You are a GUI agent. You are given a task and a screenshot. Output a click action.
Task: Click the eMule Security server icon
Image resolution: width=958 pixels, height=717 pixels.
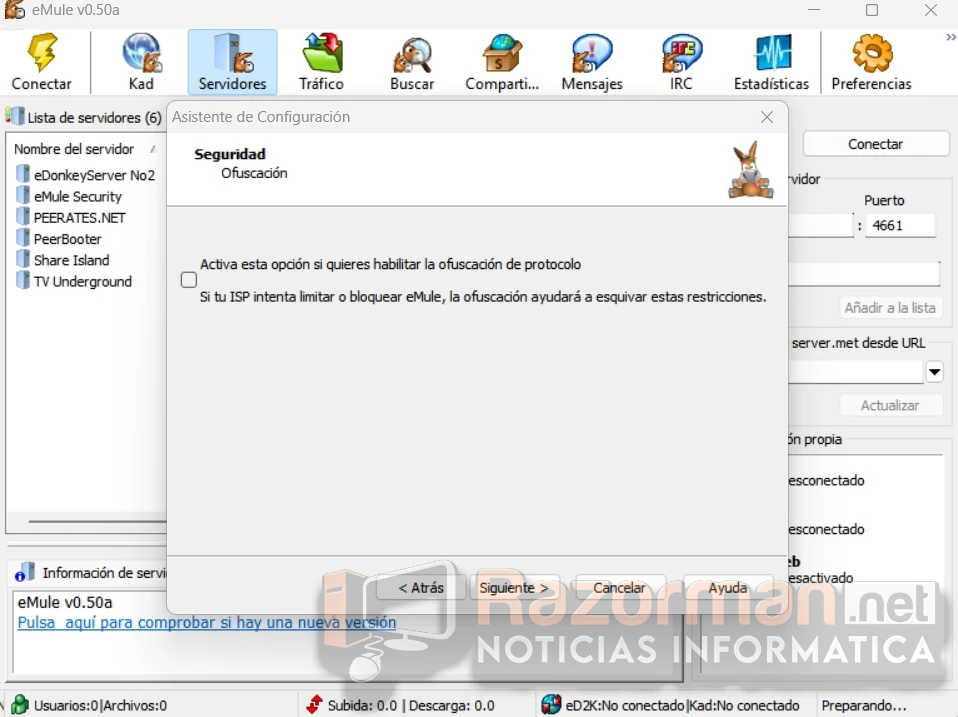[23, 195]
